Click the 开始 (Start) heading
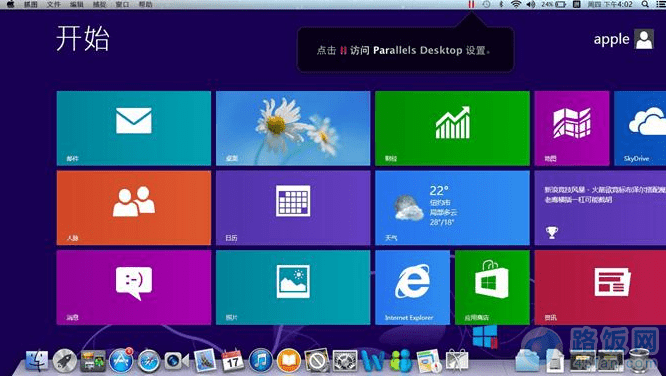 click(83, 38)
